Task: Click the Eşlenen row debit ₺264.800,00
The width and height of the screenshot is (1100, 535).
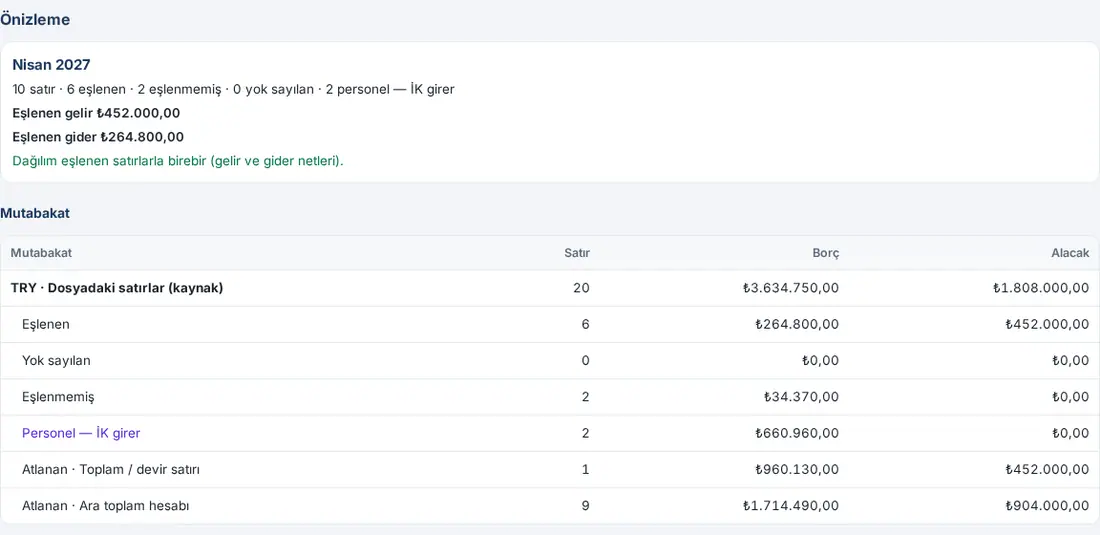Action: (x=797, y=324)
